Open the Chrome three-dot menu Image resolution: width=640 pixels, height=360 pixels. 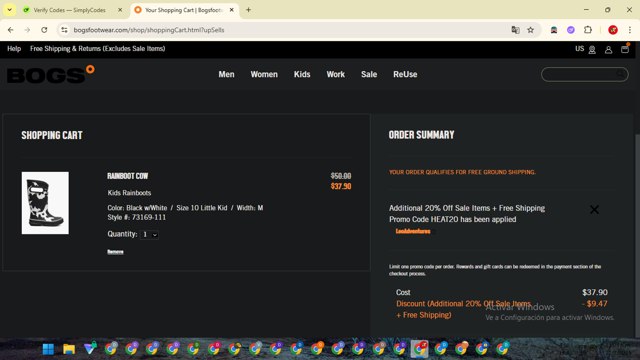(629, 30)
